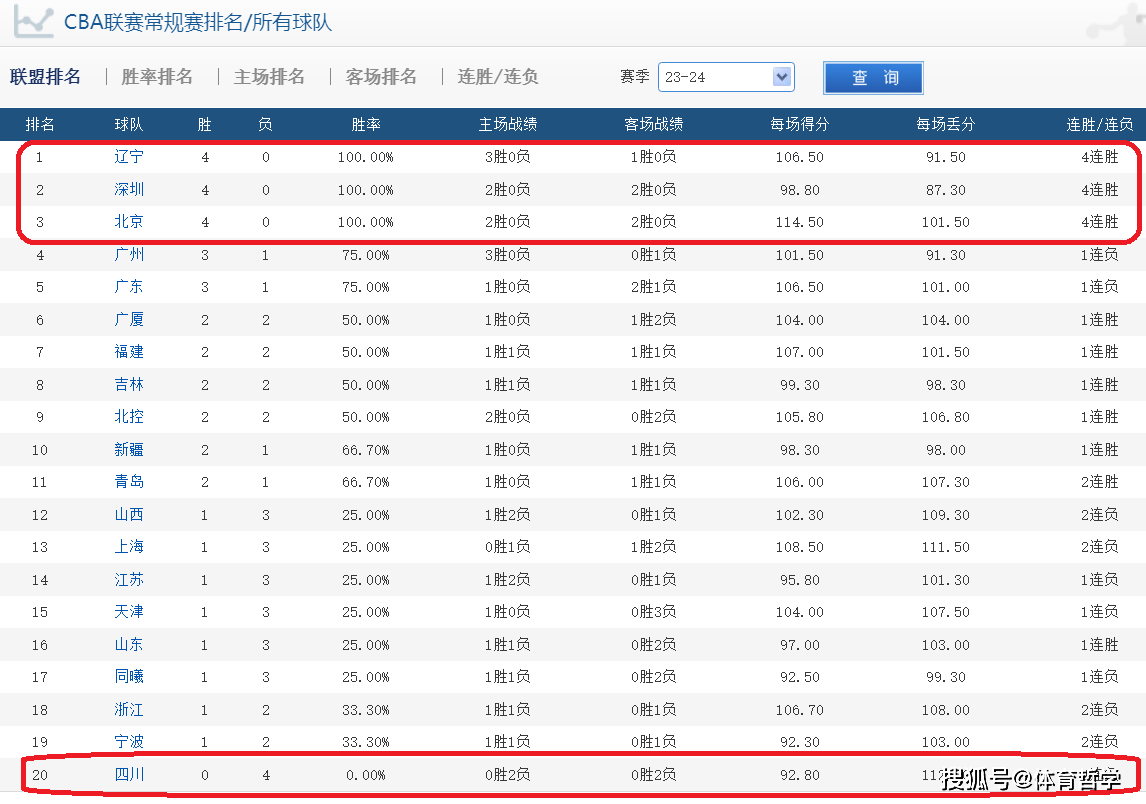Click the 胜率 column header
Viewport: 1146px width, 804px height.
tap(365, 124)
